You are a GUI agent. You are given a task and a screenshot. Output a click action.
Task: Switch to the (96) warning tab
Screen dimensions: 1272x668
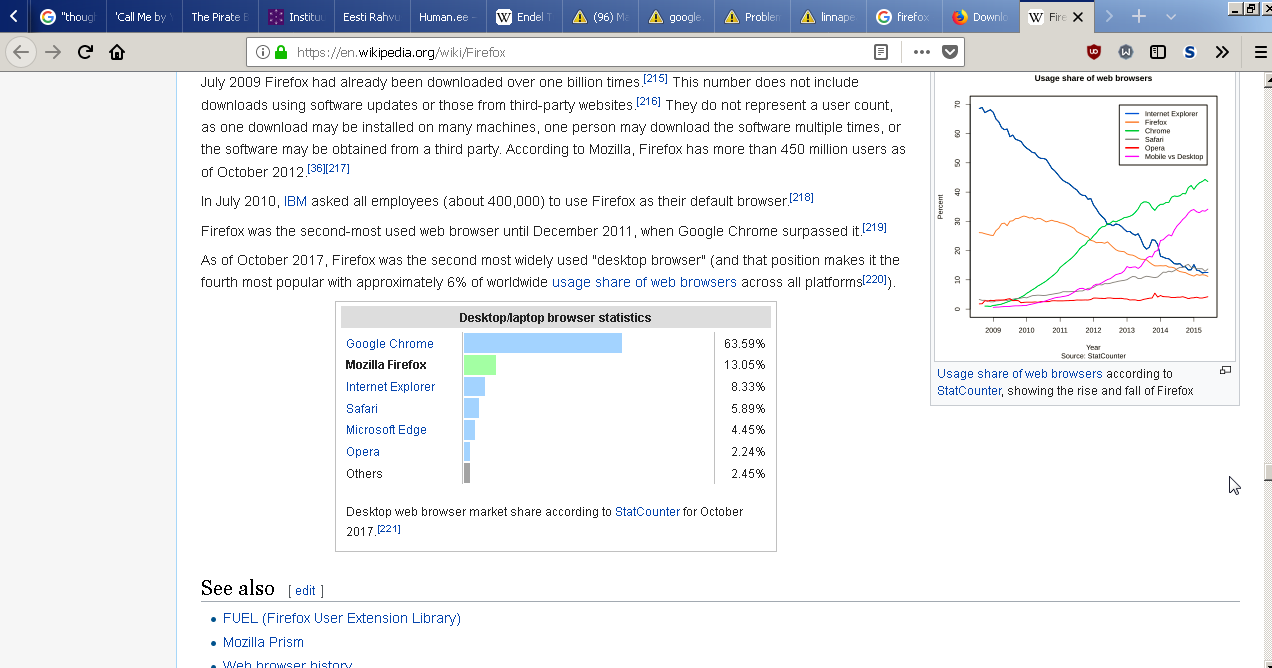point(600,17)
